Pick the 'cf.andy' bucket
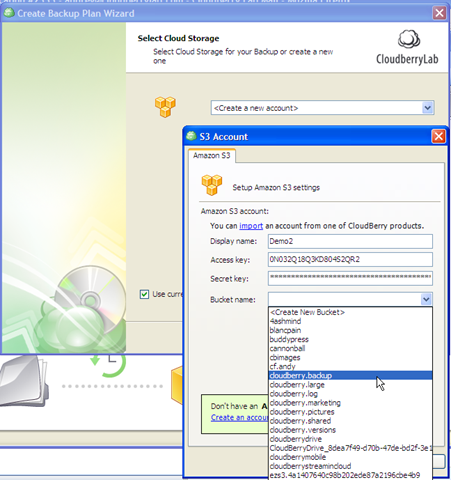The image size is (451, 480). 350,367
